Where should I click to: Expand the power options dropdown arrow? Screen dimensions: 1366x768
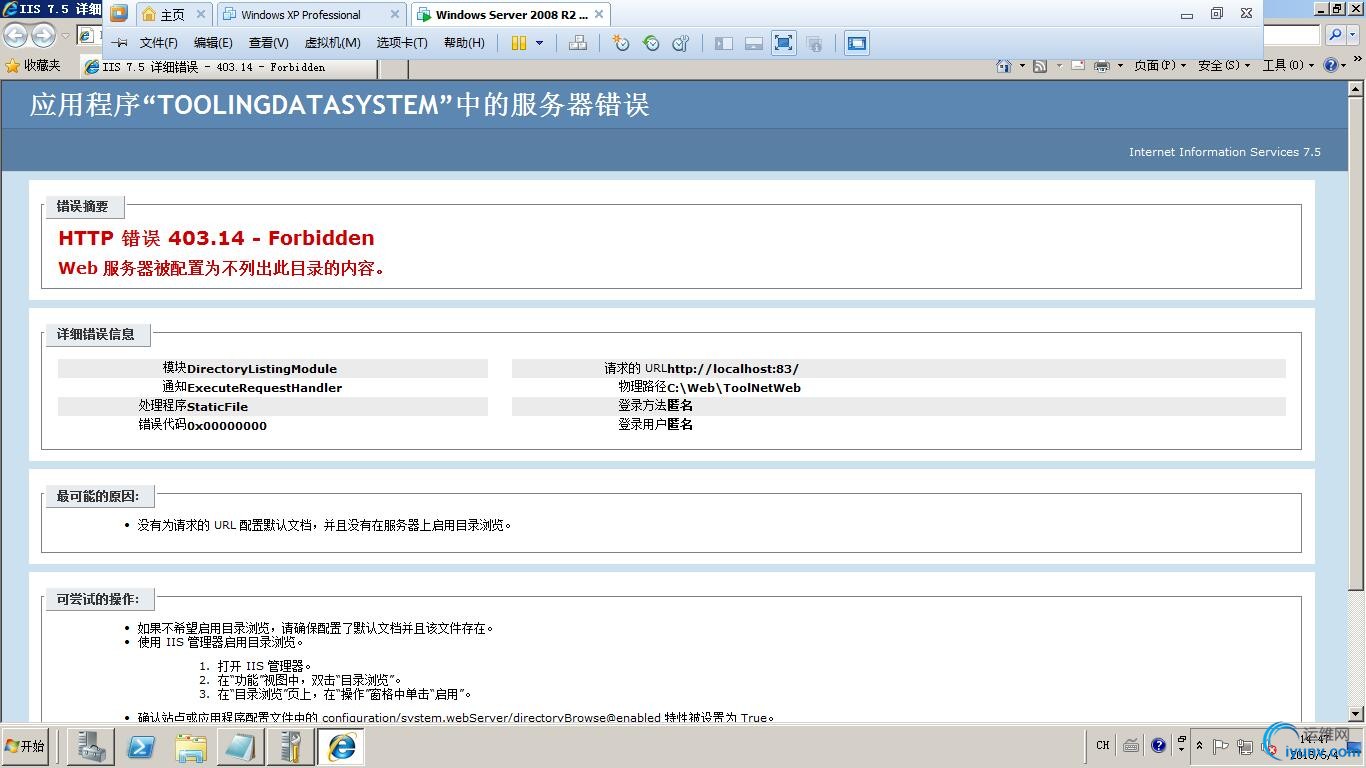tap(539, 43)
